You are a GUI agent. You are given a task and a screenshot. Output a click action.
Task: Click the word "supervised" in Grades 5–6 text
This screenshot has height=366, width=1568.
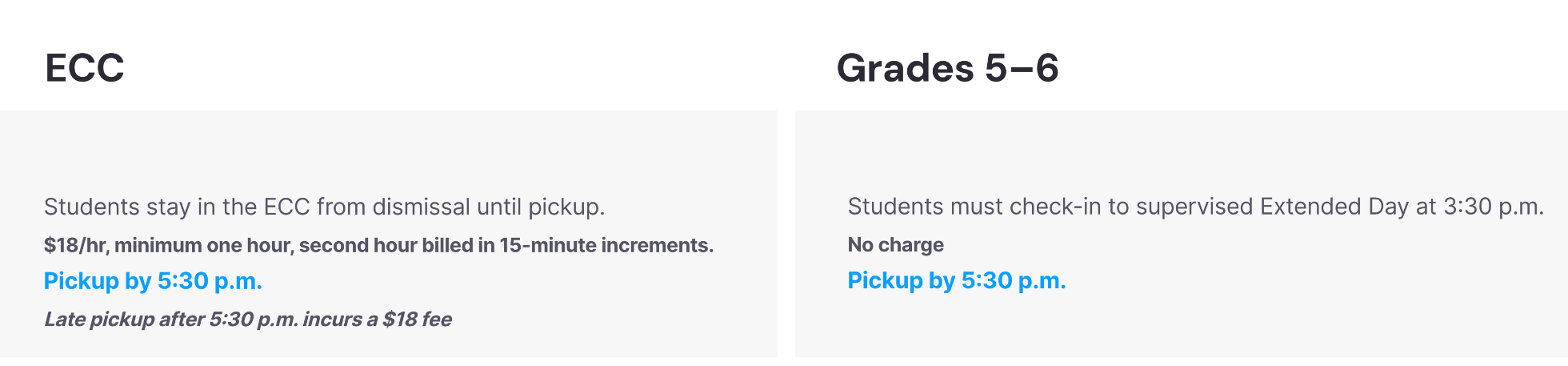click(1194, 207)
